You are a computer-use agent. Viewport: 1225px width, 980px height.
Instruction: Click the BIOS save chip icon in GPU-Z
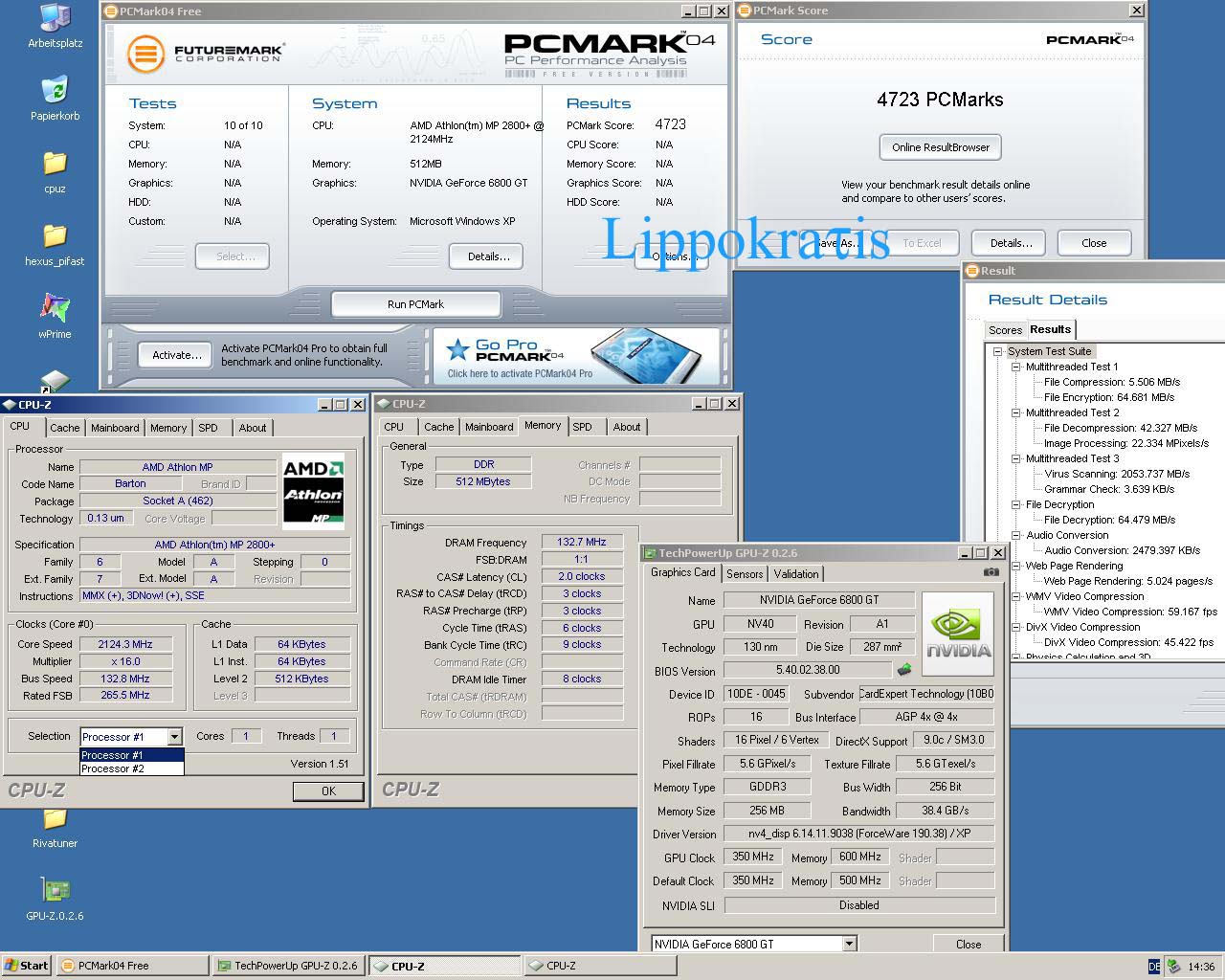click(x=903, y=671)
